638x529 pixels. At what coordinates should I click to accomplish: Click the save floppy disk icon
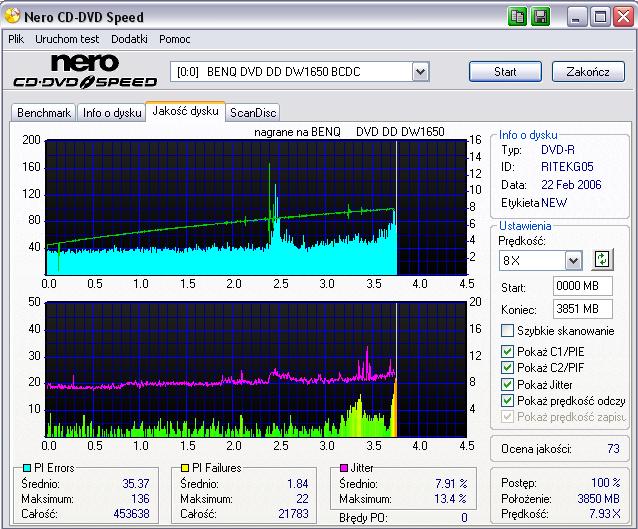[x=540, y=17]
